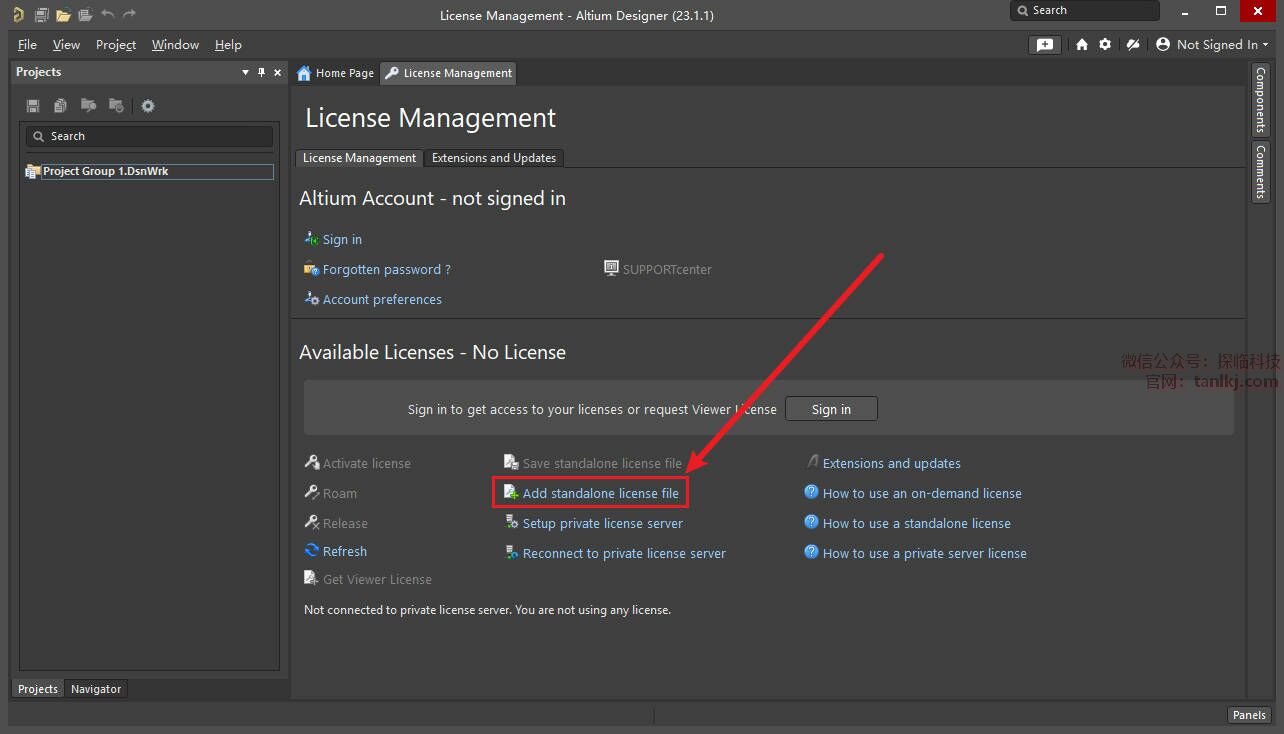Switch to the Navigator panel tab
This screenshot has height=734, width=1284.
point(96,689)
